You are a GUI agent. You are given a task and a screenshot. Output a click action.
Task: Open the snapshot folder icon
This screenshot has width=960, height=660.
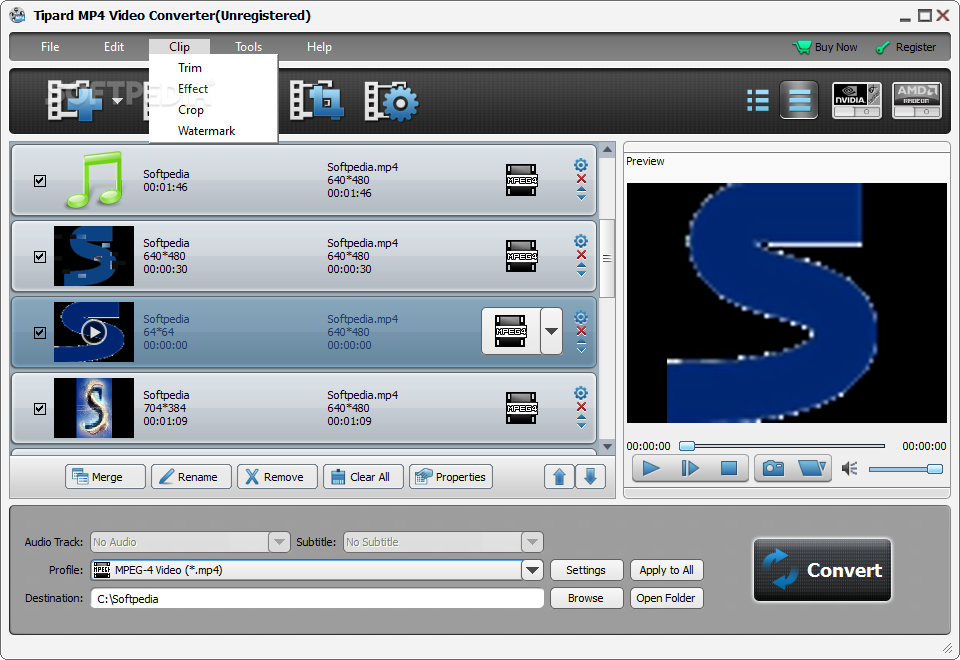(x=812, y=468)
